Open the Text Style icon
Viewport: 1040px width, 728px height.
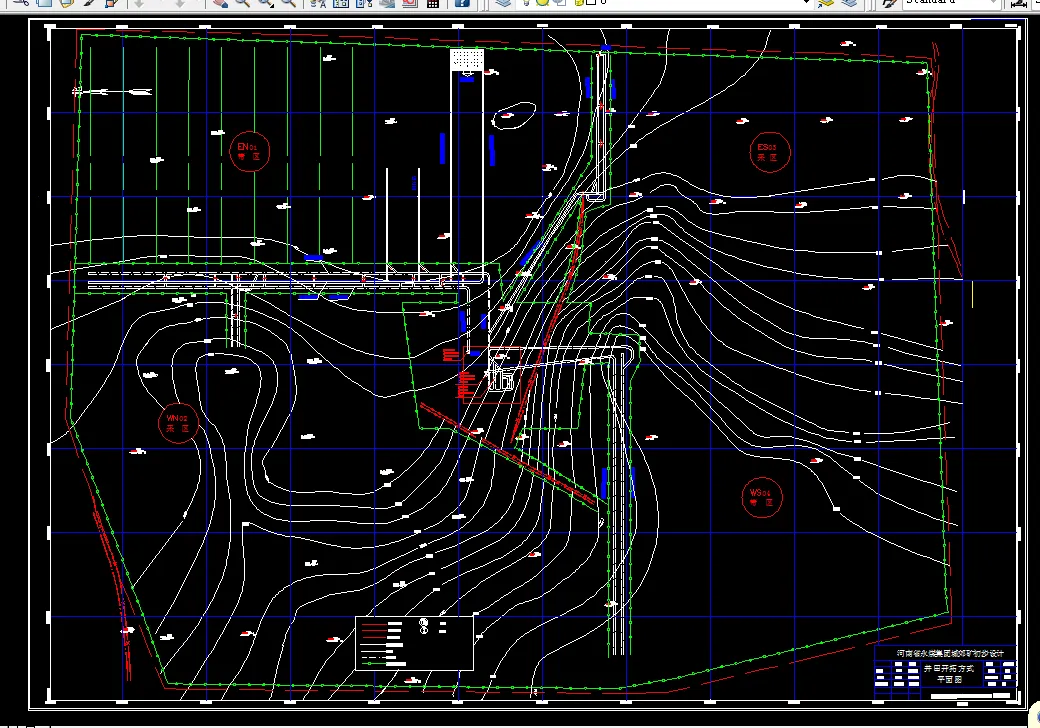(x=889, y=3)
